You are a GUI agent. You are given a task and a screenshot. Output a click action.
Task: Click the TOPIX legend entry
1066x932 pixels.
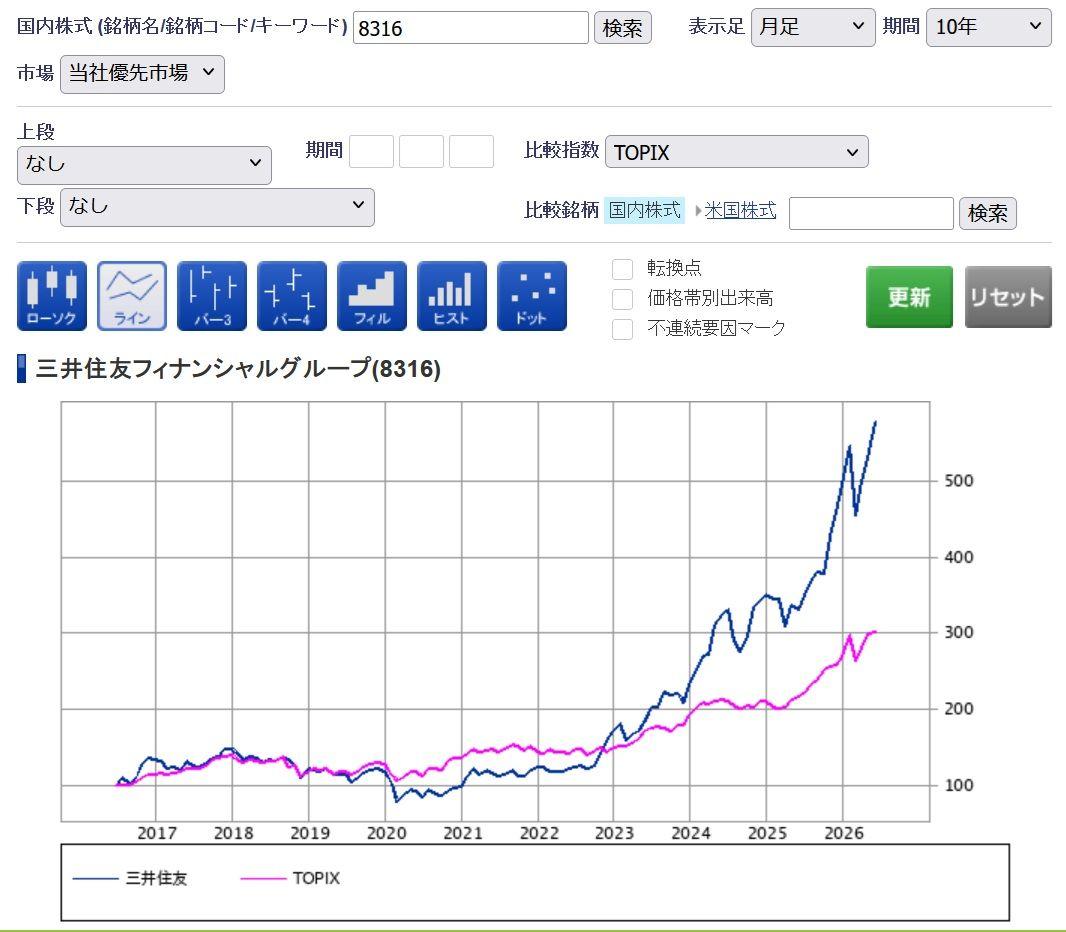(290, 878)
